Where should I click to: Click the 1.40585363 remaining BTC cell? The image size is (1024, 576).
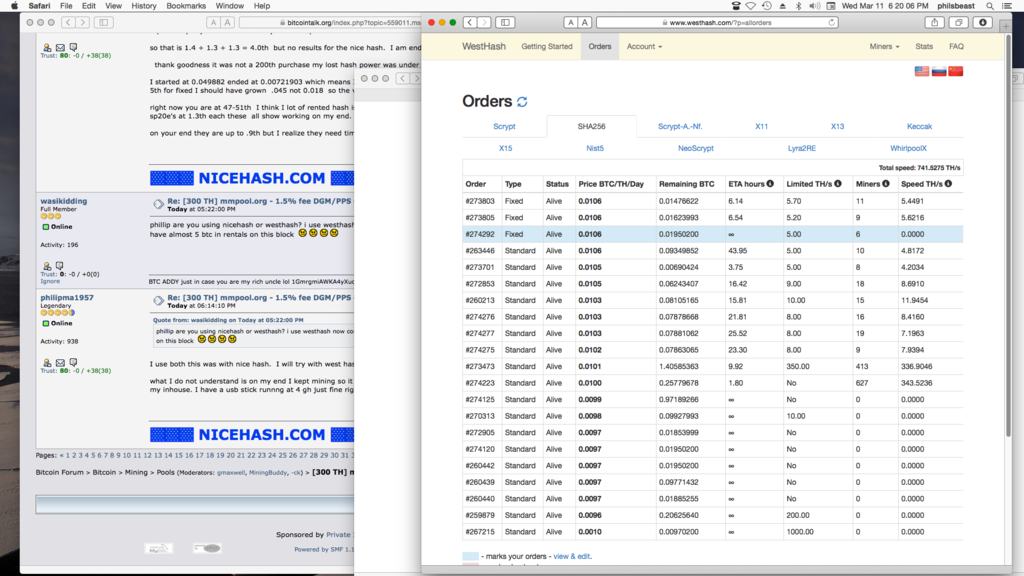[x=690, y=366]
